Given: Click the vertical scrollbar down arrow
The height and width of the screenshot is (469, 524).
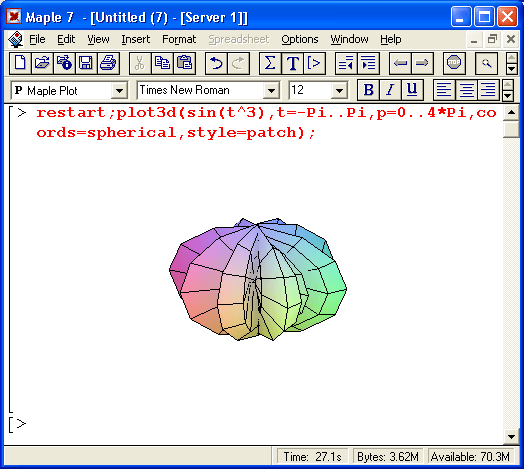Looking at the screenshot, I should point(511,436).
